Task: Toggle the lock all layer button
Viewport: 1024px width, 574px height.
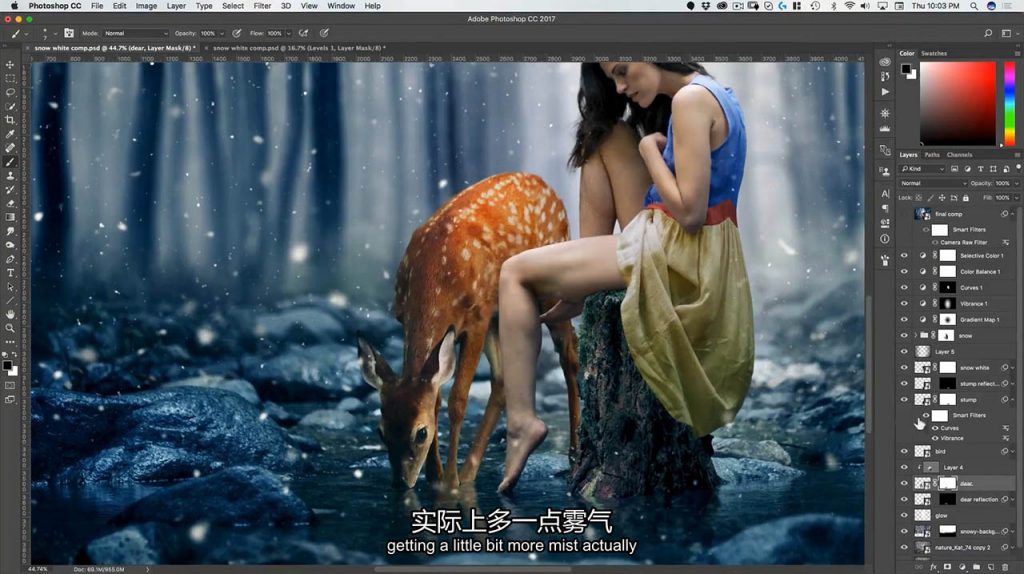Action: tap(966, 197)
